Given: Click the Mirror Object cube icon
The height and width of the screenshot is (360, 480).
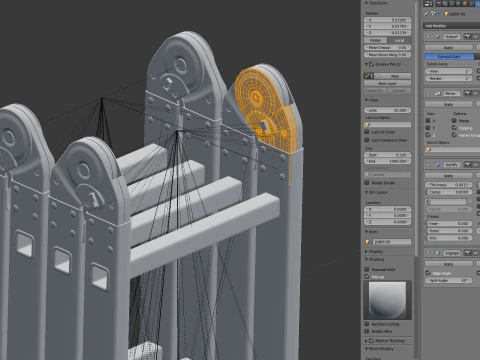Looking at the screenshot, I should pos(429,150).
